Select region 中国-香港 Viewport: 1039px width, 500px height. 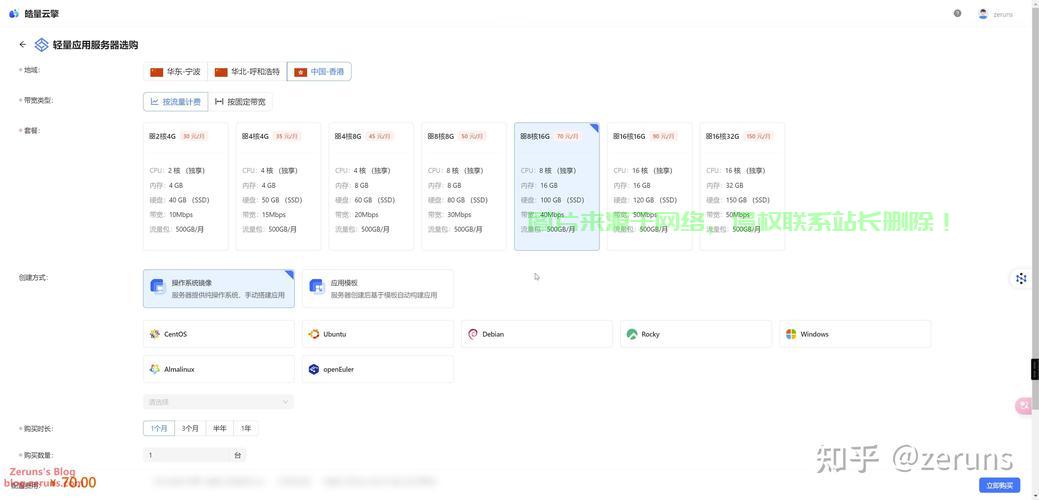tap(319, 72)
